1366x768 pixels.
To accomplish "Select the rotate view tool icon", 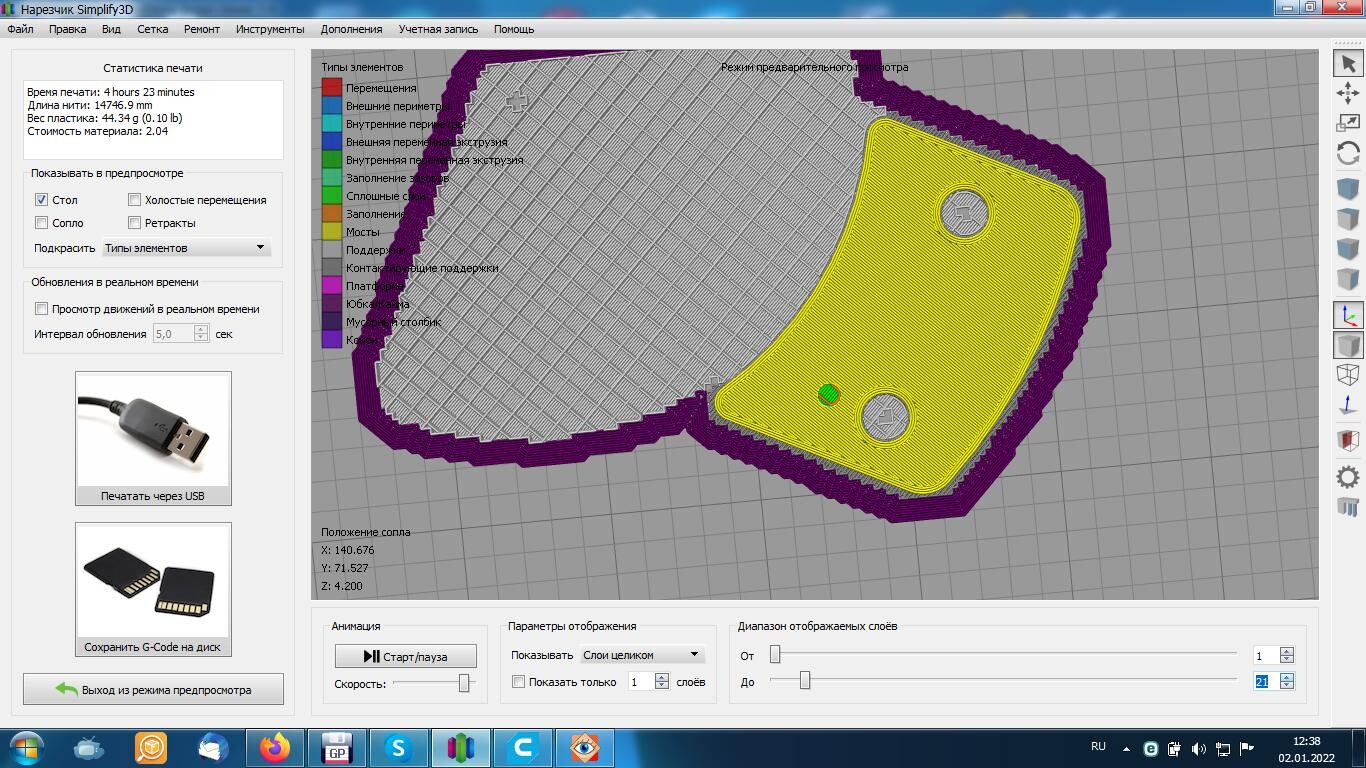I will point(1348,153).
